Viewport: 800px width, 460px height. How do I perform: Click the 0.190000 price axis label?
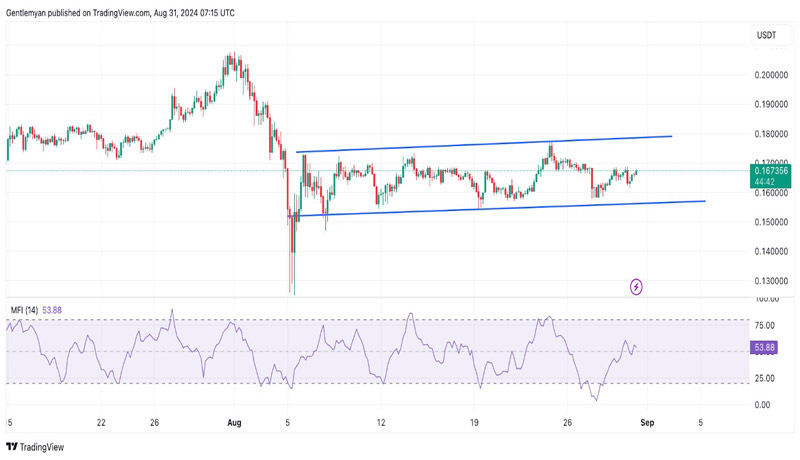click(771, 105)
